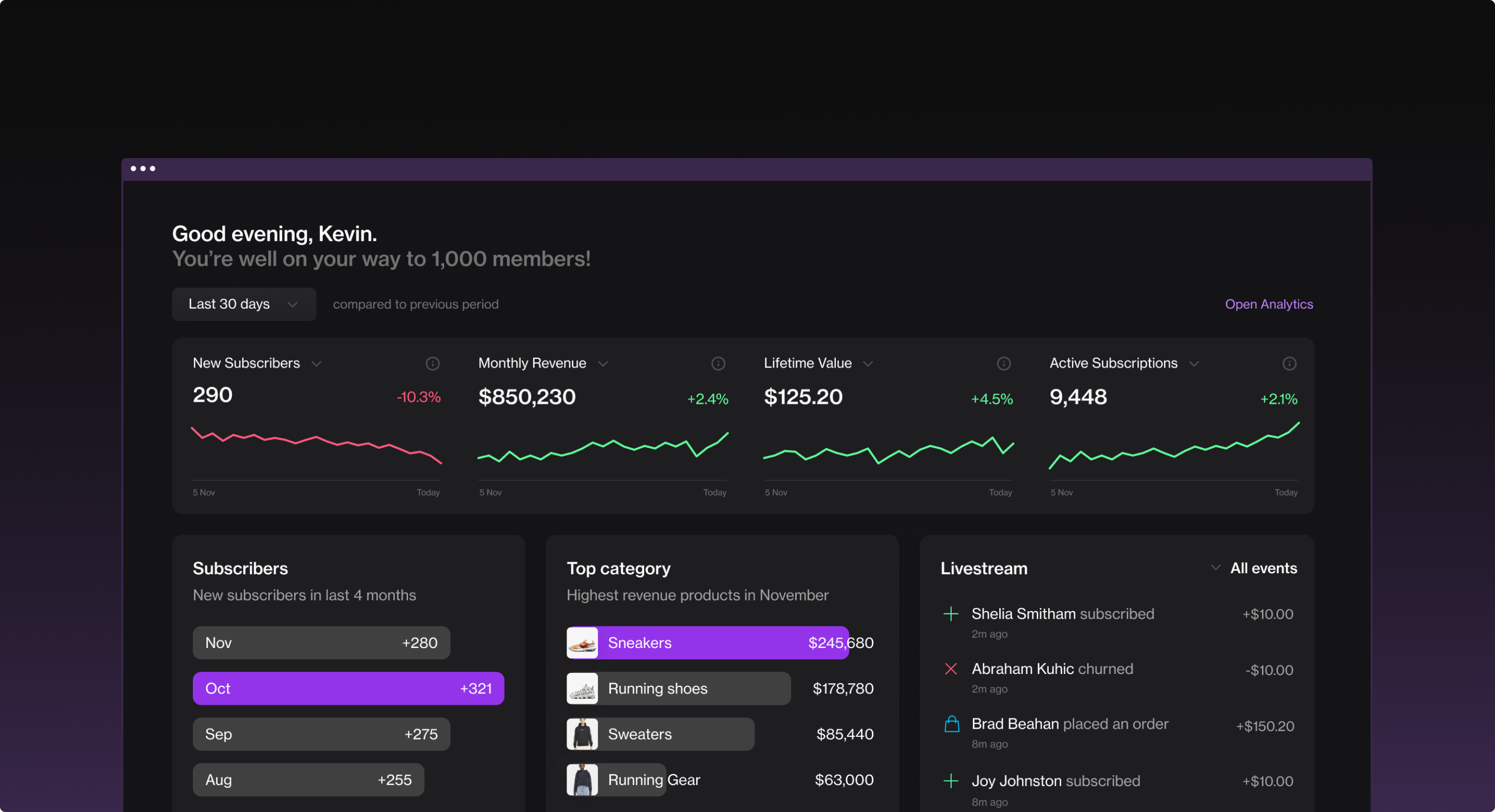Image resolution: width=1495 pixels, height=812 pixels.
Task: Expand the Monthly Revenue metric chevron
Action: [603, 364]
